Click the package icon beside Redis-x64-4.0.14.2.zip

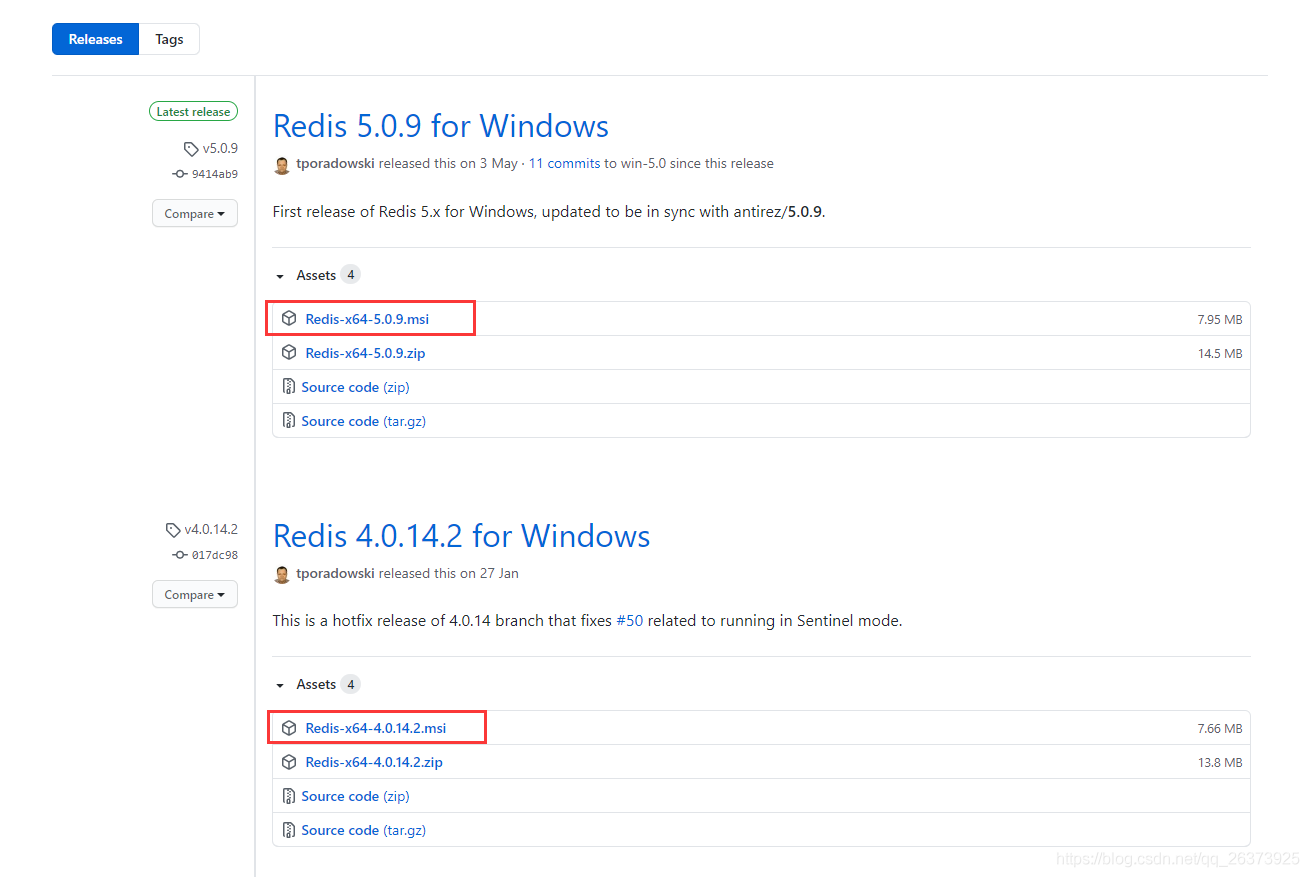289,762
